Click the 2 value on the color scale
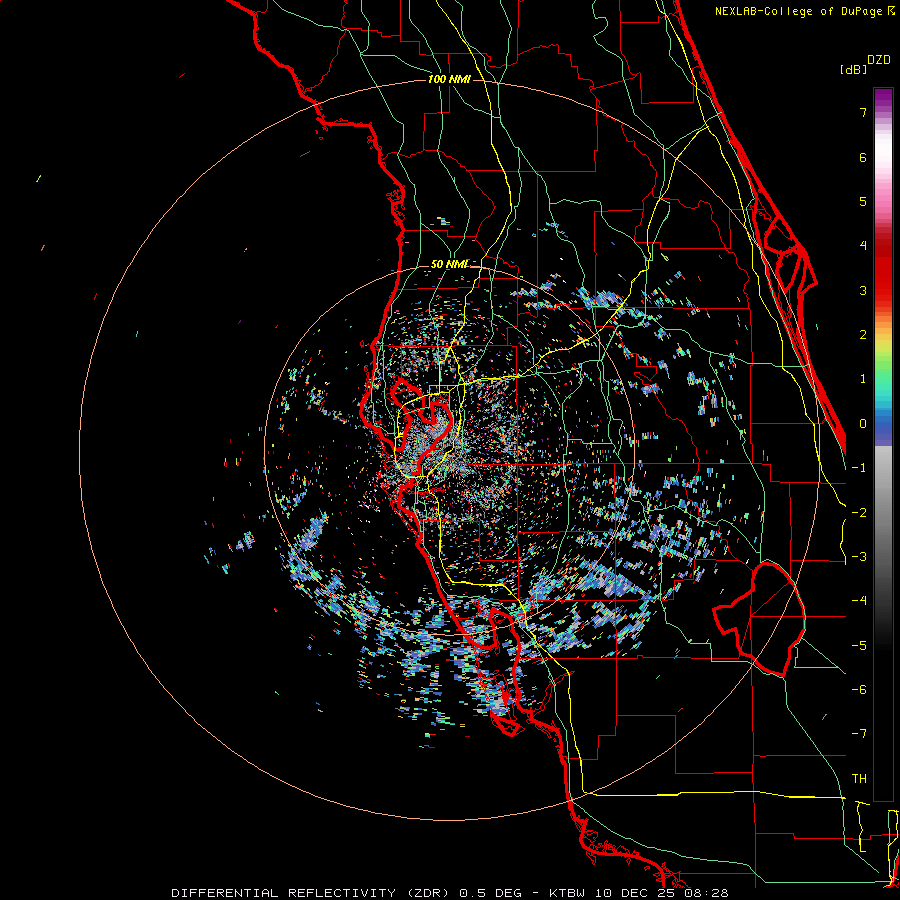Viewport: 900px width, 900px height. (863, 335)
